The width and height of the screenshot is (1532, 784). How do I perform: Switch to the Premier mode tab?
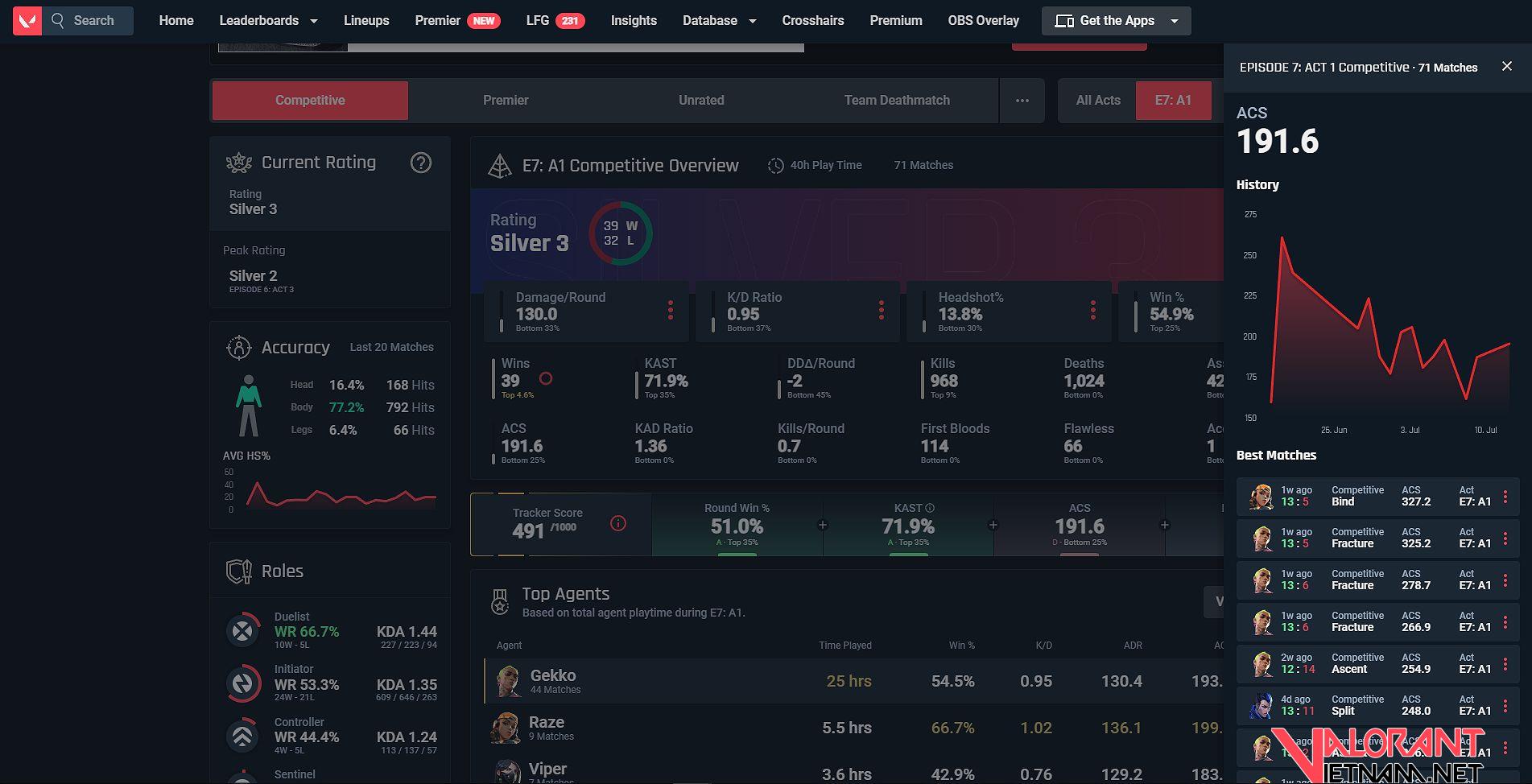[x=506, y=101]
